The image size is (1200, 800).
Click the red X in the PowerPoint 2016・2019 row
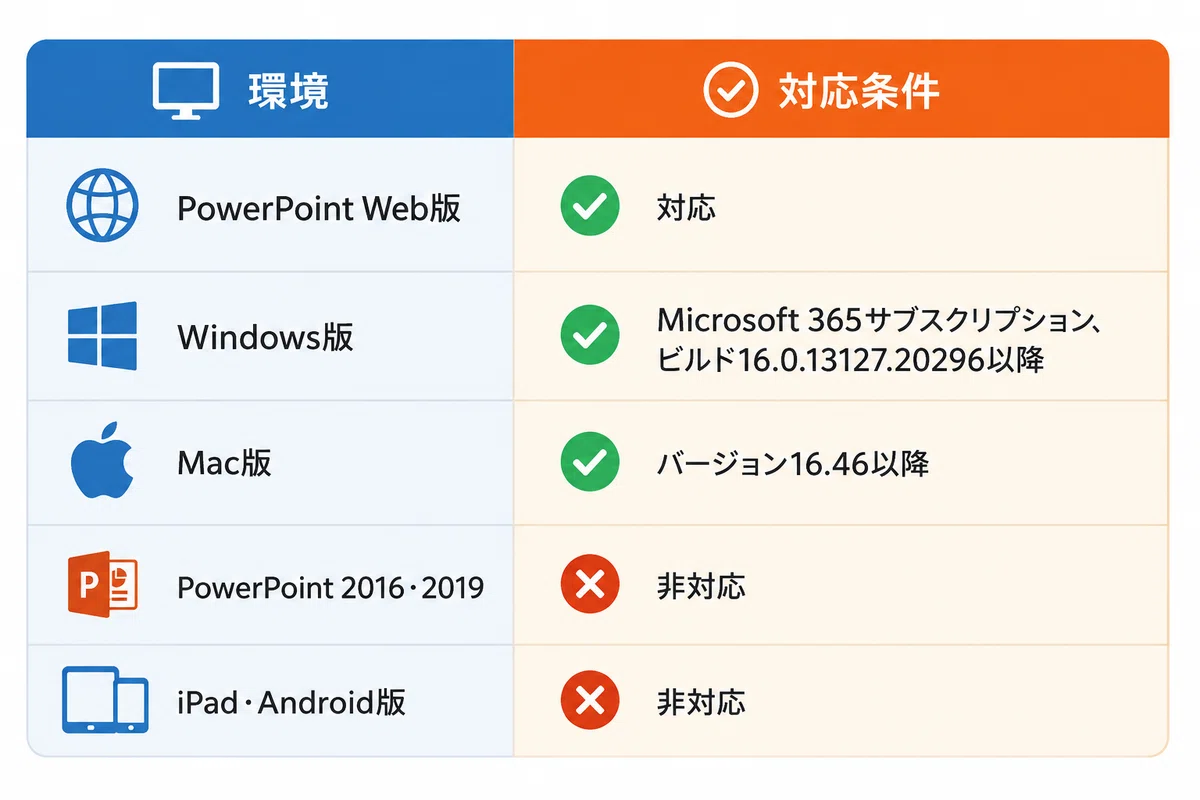tap(590, 584)
